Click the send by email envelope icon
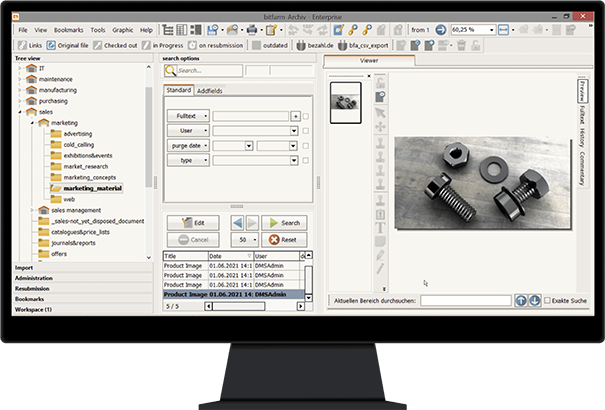The width and height of the screenshot is (605, 410). point(232,30)
